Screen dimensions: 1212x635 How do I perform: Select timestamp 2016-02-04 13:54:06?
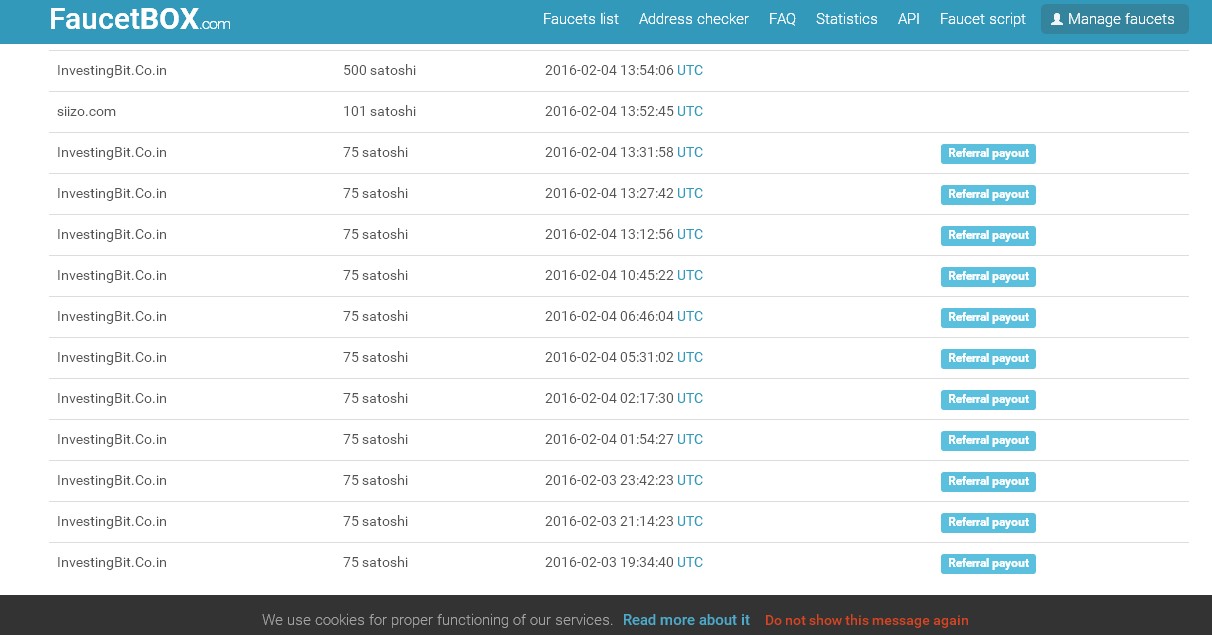point(609,70)
